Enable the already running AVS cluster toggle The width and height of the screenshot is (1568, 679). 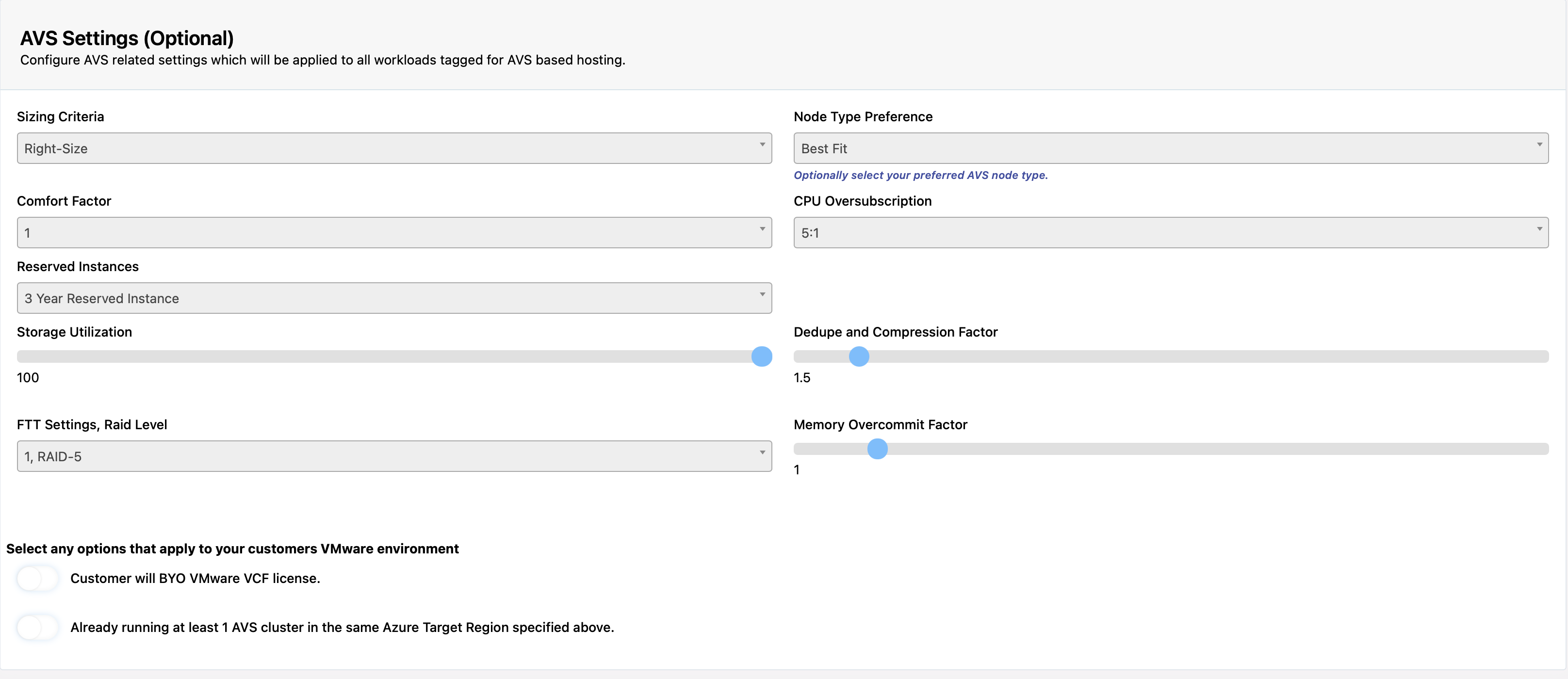38,627
